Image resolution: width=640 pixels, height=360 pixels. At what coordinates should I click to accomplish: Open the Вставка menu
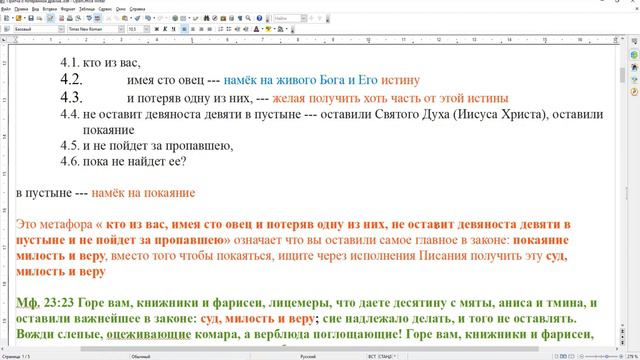coord(50,9)
